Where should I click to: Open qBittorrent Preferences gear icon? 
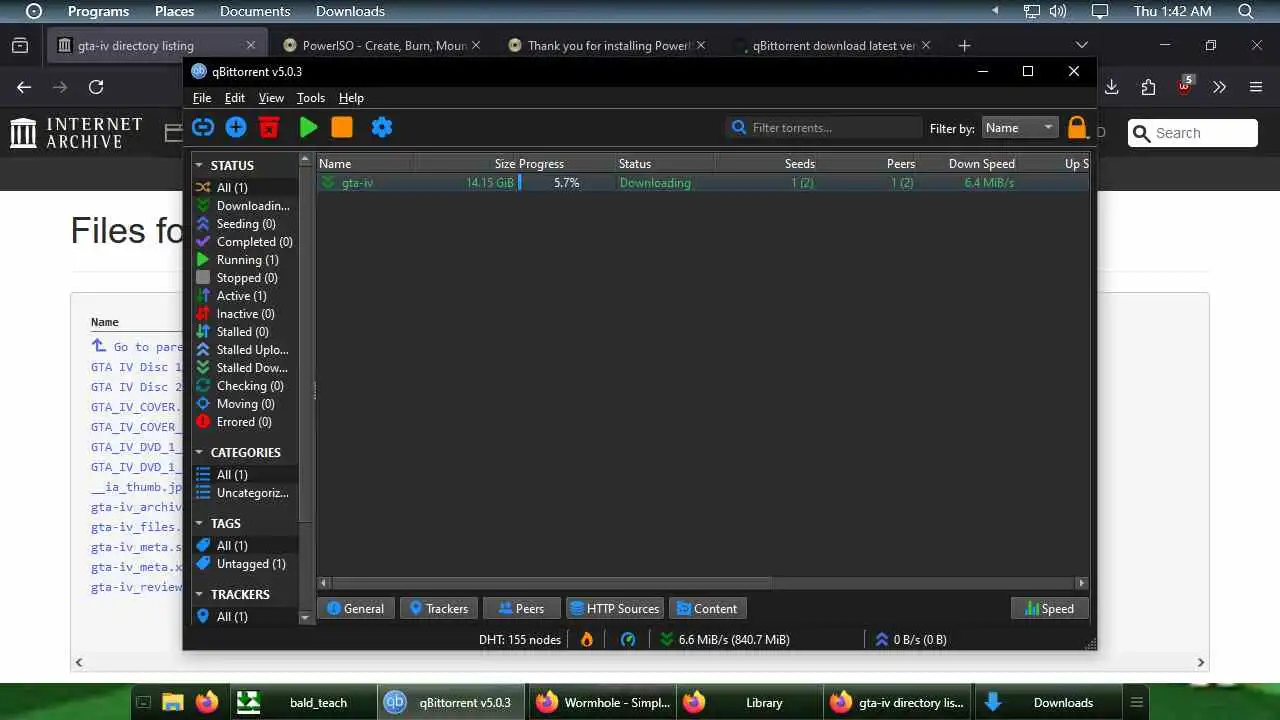point(382,127)
